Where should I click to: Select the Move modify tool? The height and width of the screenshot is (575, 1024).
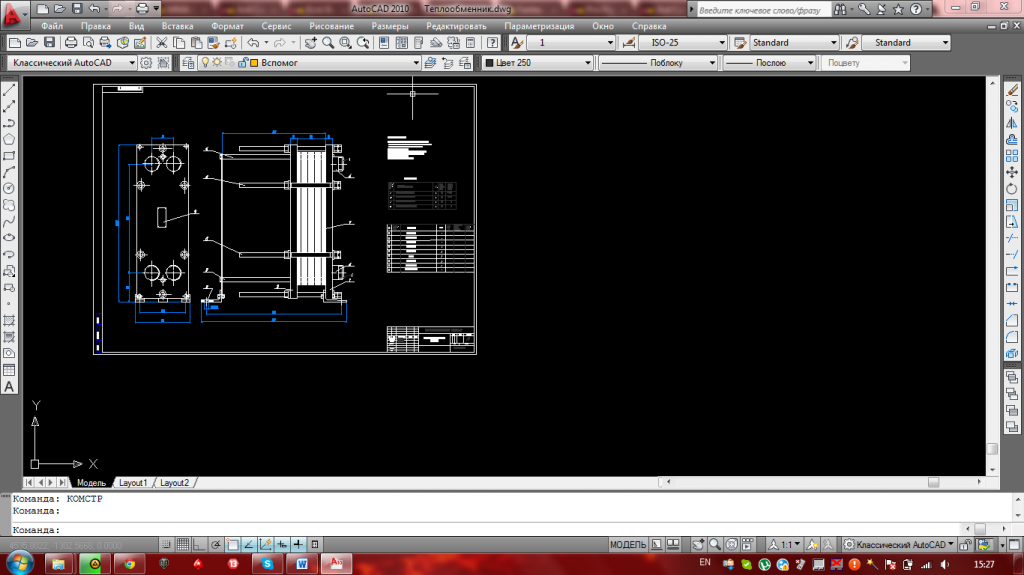pyautogui.click(x=1012, y=172)
